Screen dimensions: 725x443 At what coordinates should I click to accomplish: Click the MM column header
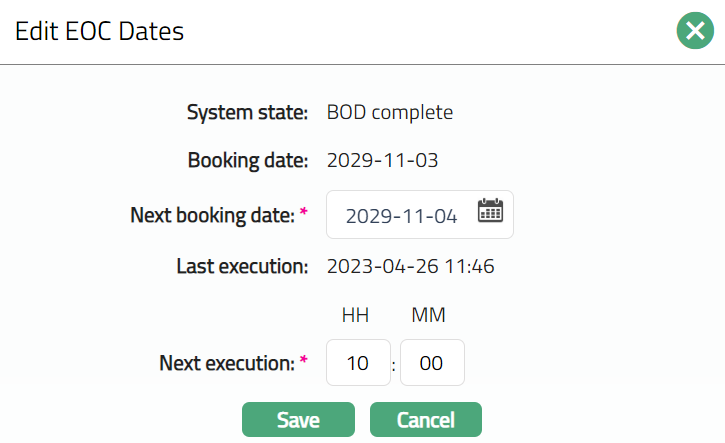(429, 316)
